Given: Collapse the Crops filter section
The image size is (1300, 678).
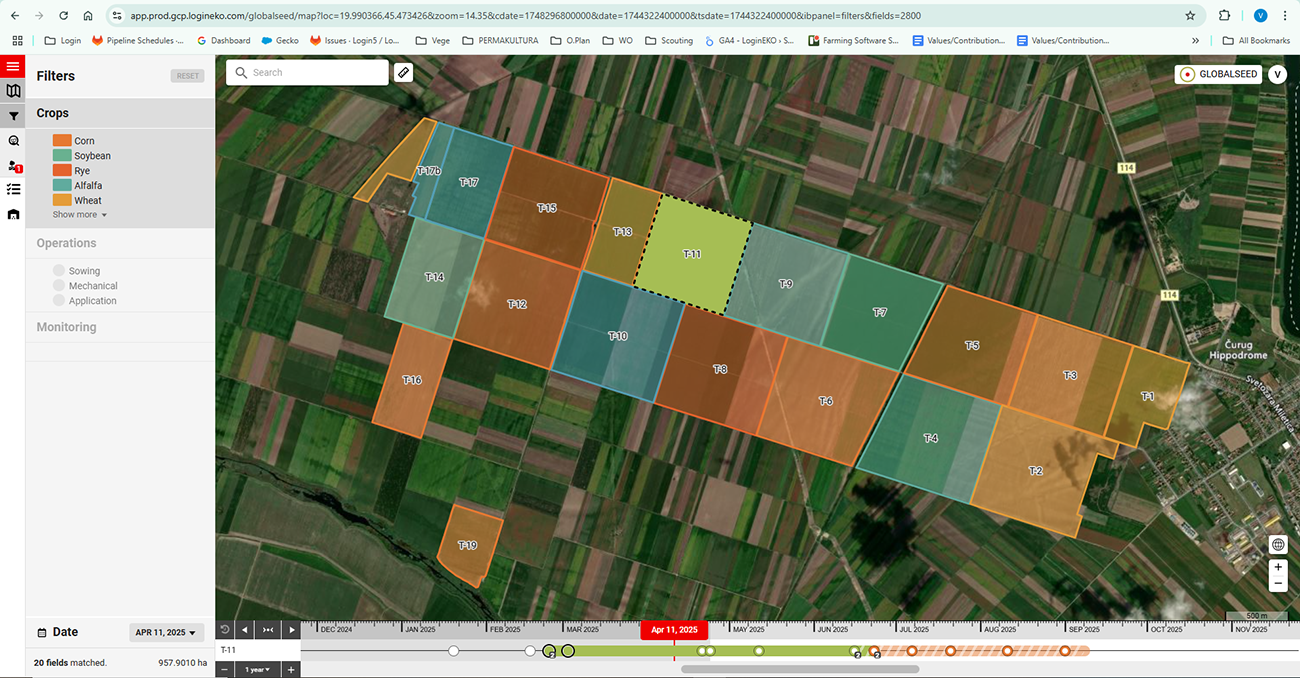Looking at the screenshot, I should [120, 114].
